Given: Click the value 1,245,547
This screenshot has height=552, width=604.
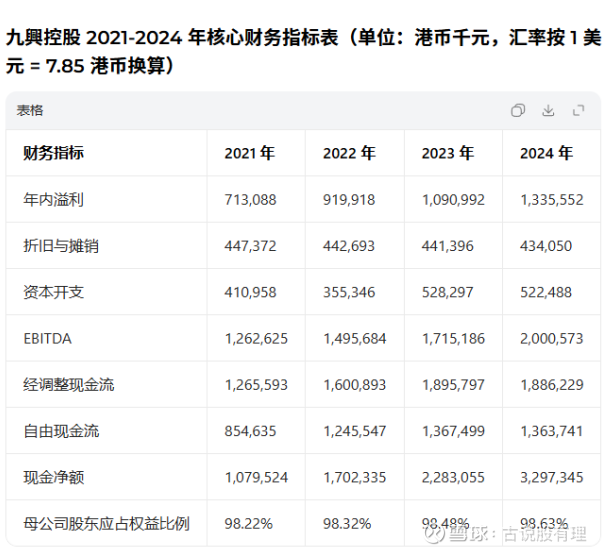Looking at the screenshot, I should tap(355, 431).
